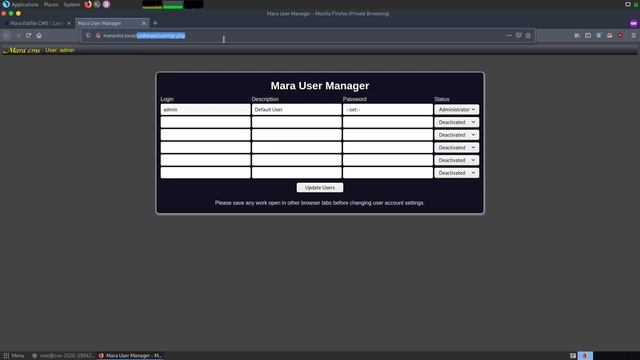Open the System menu

[x=71, y=4]
